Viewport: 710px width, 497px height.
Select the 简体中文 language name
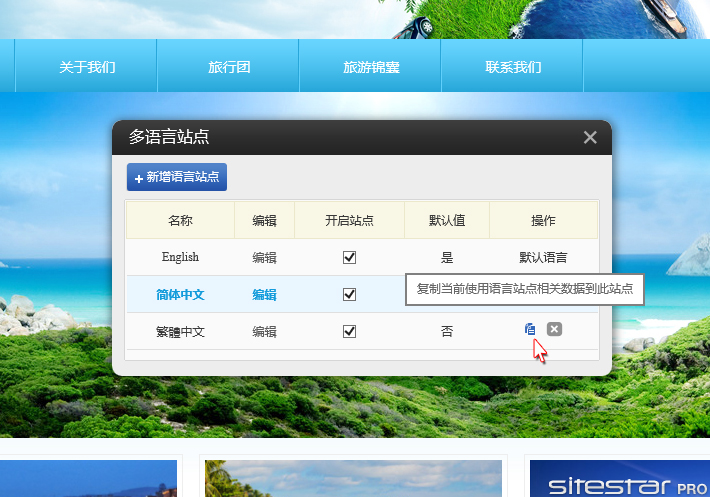180,295
